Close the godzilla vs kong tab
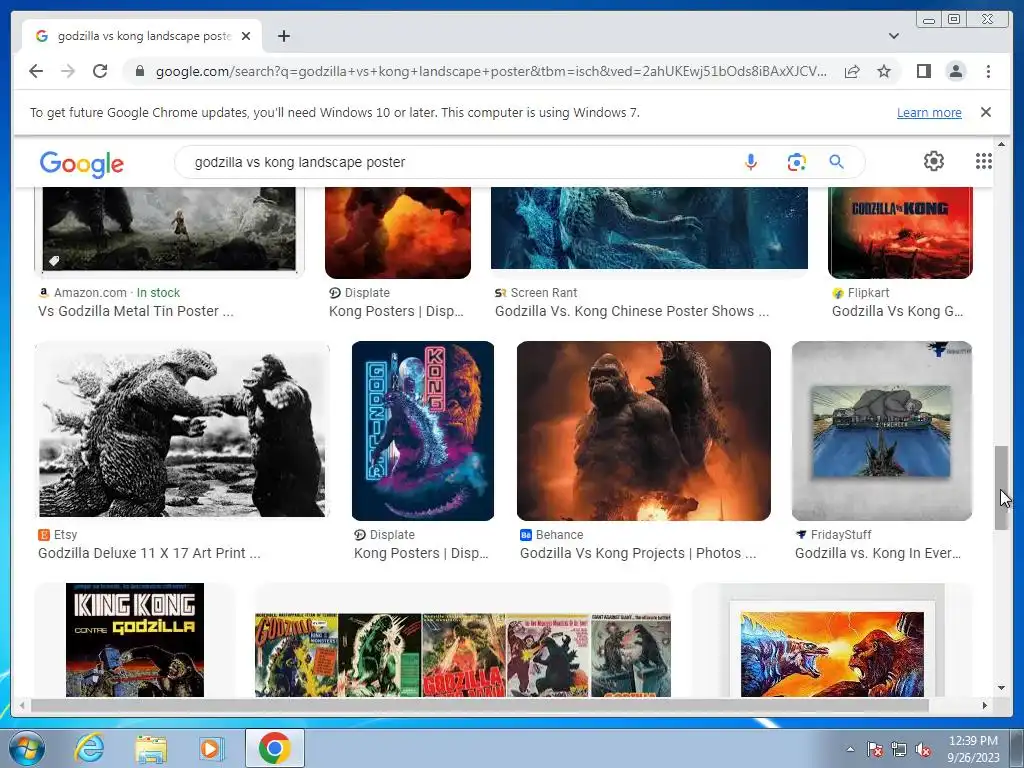Viewport: 1024px width, 768px height. point(246,36)
